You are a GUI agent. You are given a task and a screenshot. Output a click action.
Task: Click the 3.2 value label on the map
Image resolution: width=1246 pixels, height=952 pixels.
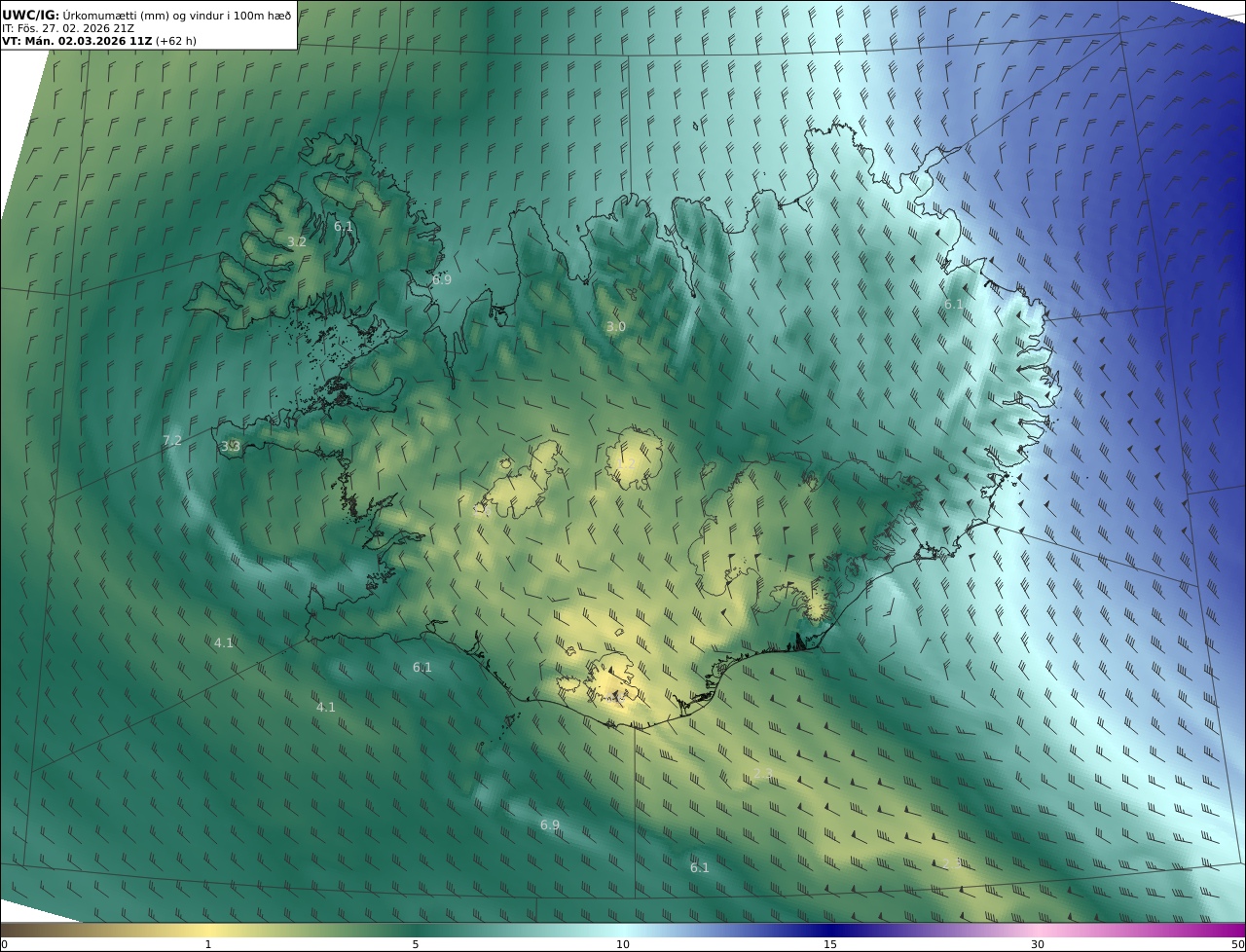point(297,241)
